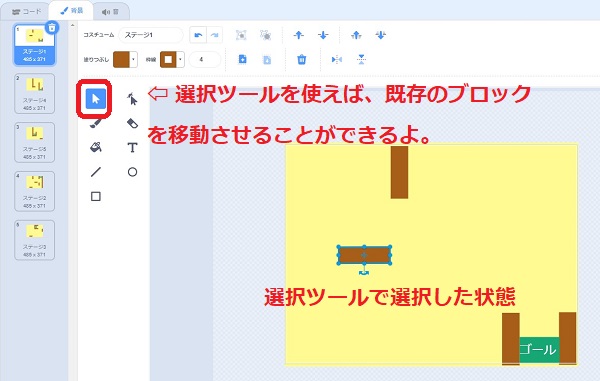This screenshot has width=600, height=381.
Task: Bring selection forward one layer
Action: (x=298, y=35)
